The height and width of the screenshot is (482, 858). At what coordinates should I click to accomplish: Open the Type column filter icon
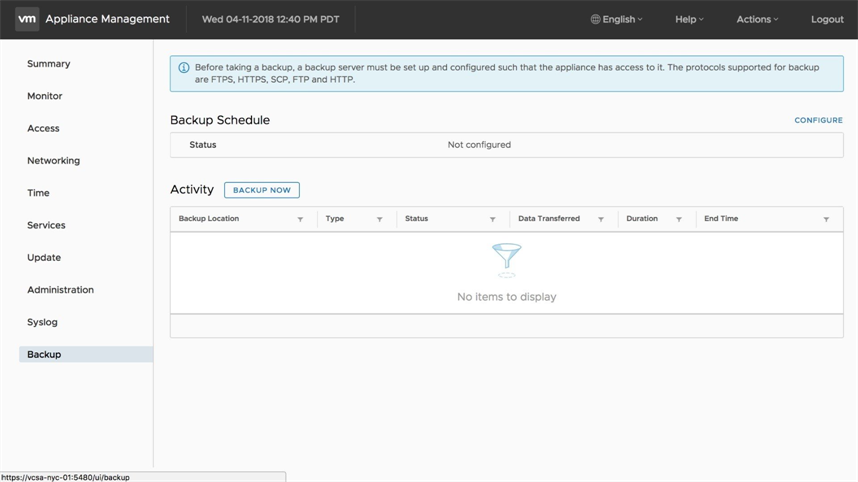pyautogui.click(x=380, y=219)
